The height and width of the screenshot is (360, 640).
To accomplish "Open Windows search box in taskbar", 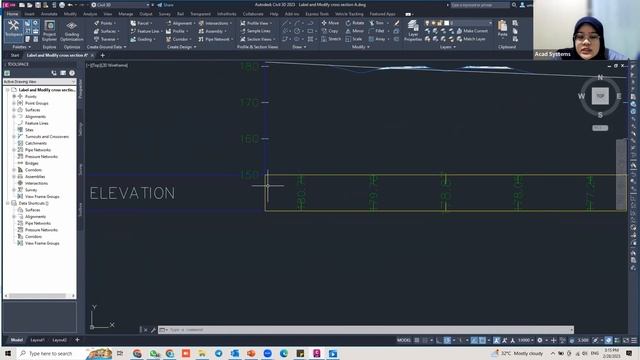I will [50, 353].
